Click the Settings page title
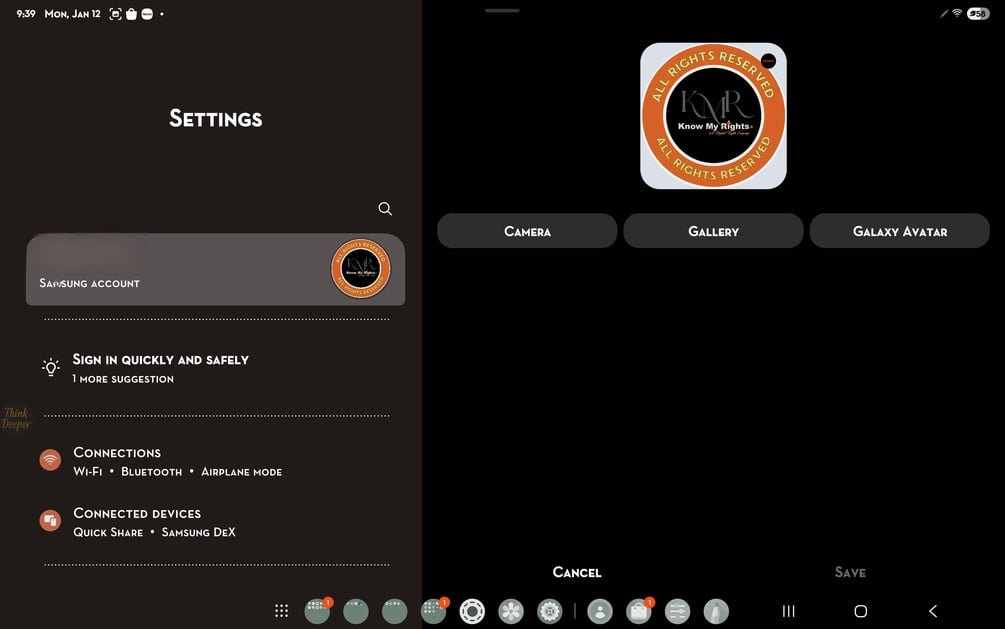The height and width of the screenshot is (629, 1005). 215,119
